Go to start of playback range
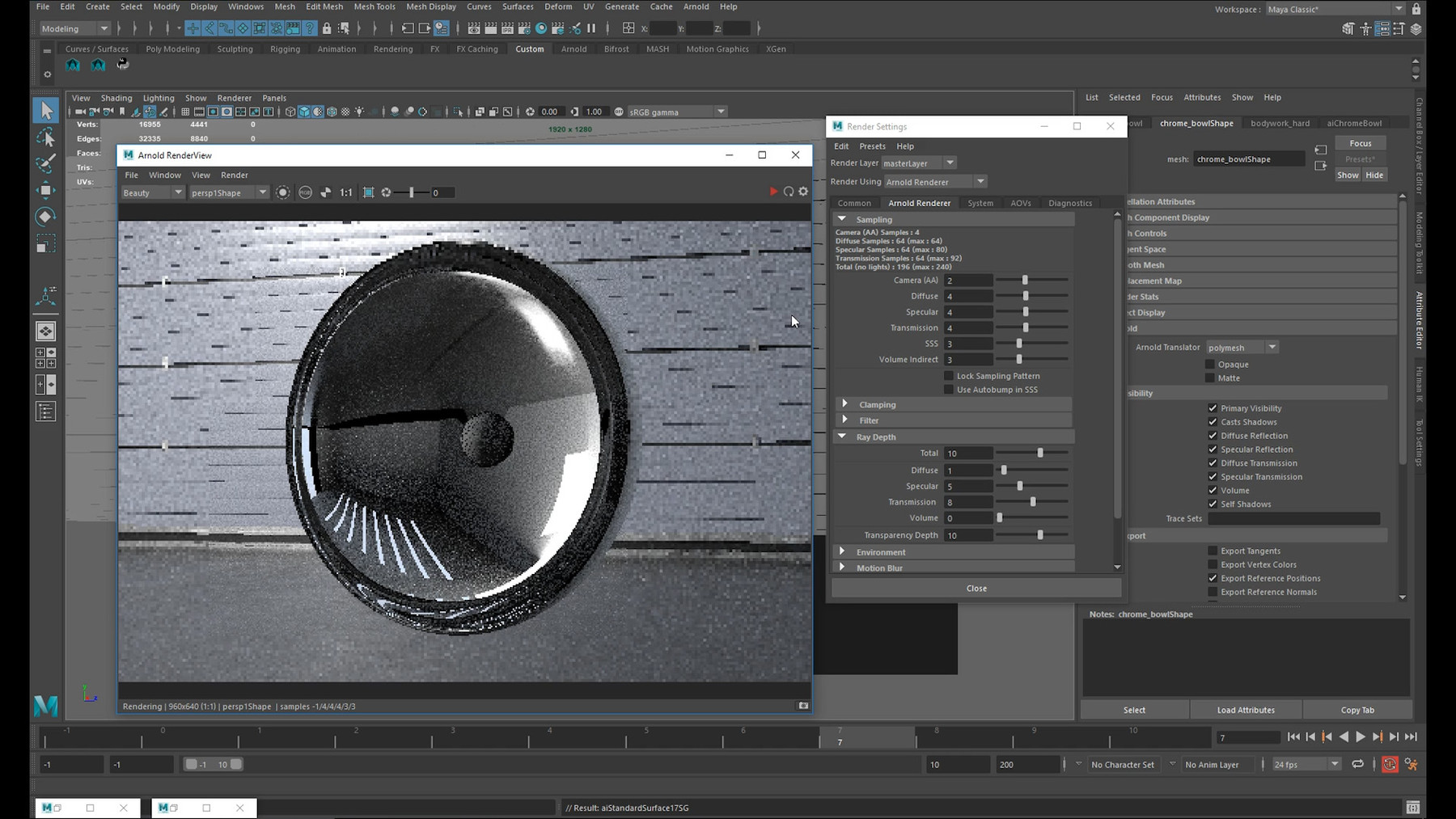 1293,737
